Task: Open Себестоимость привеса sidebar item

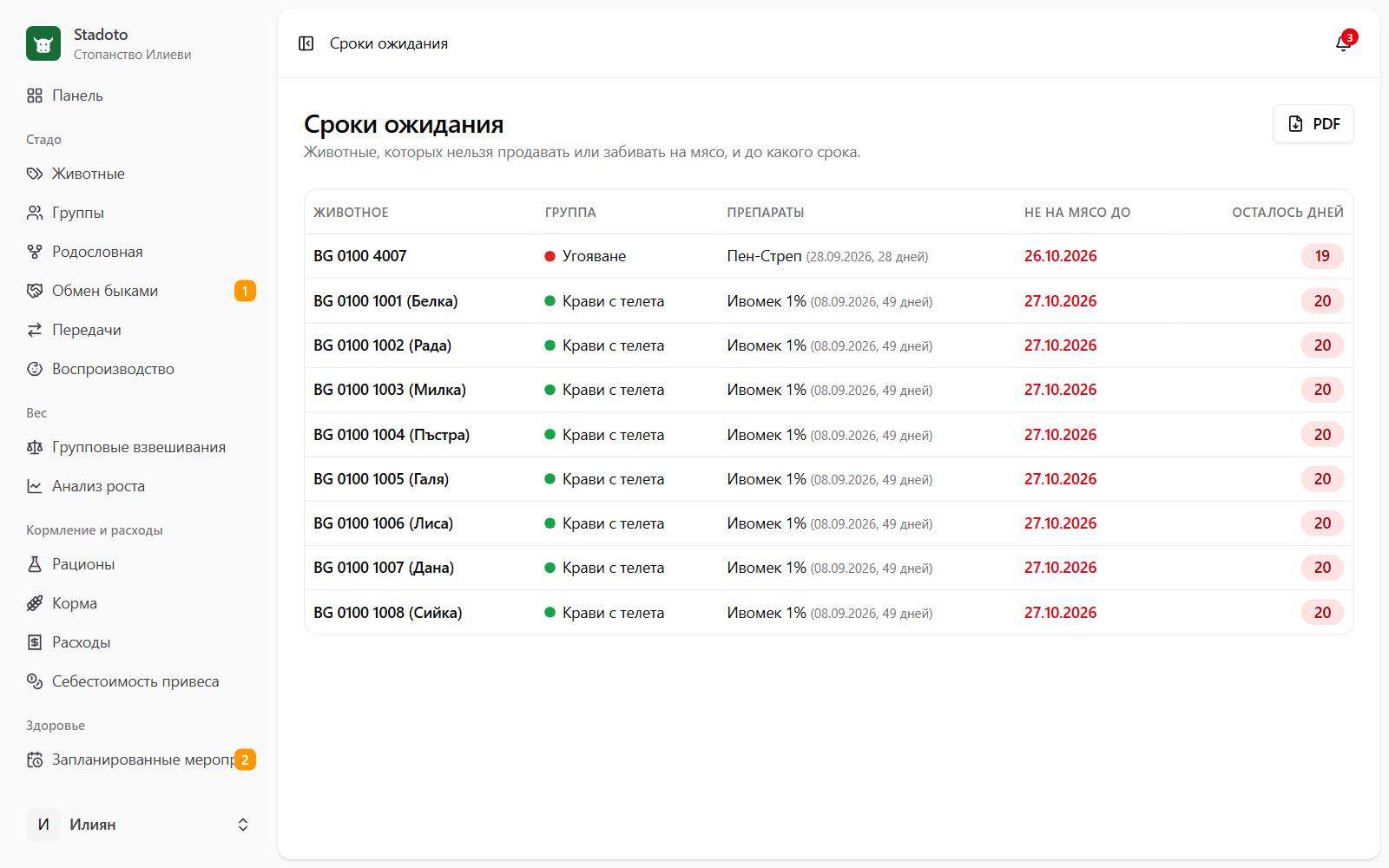Action: click(139, 681)
